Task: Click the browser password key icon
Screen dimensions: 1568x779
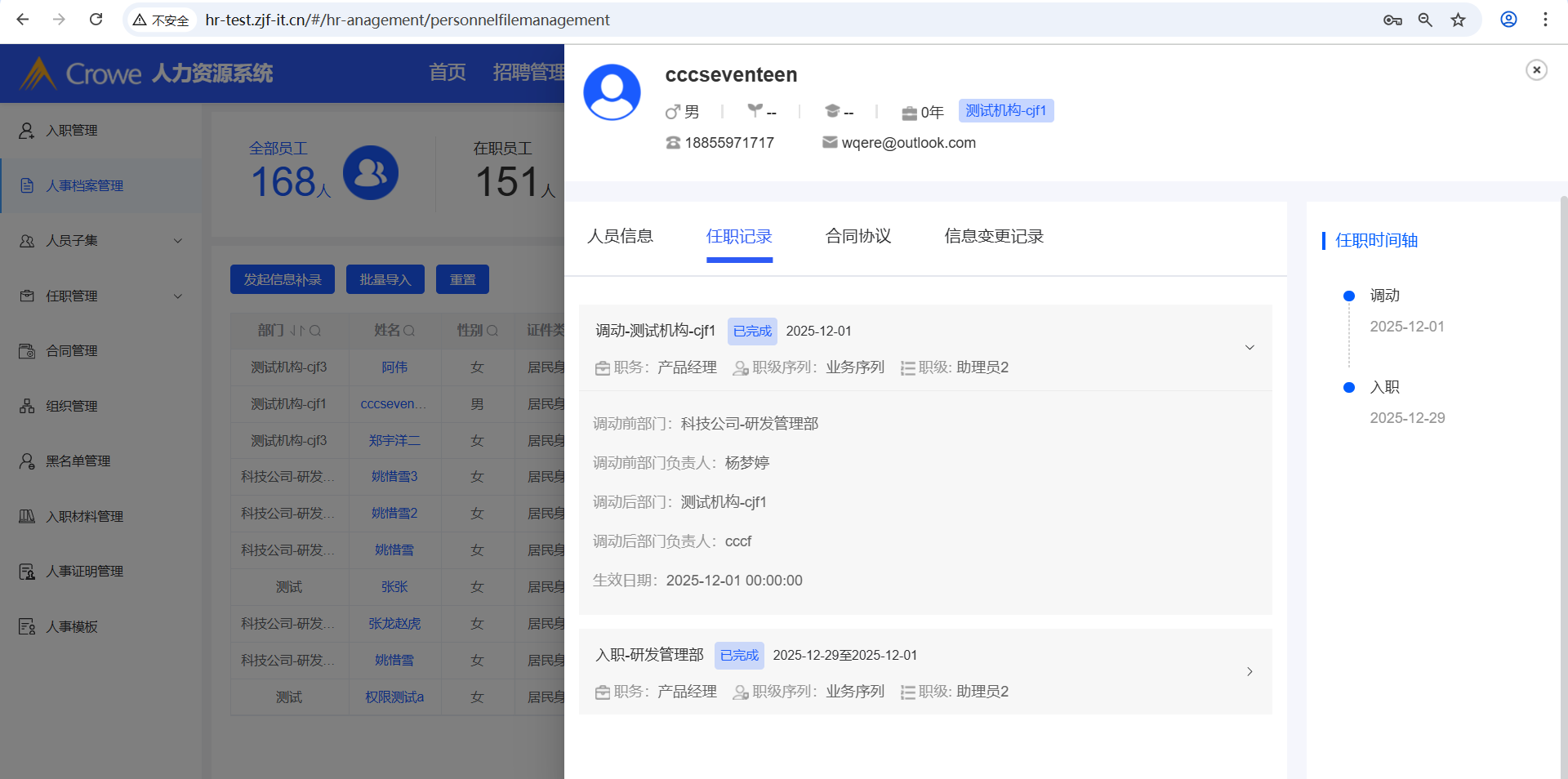Action: (1392, 20)
